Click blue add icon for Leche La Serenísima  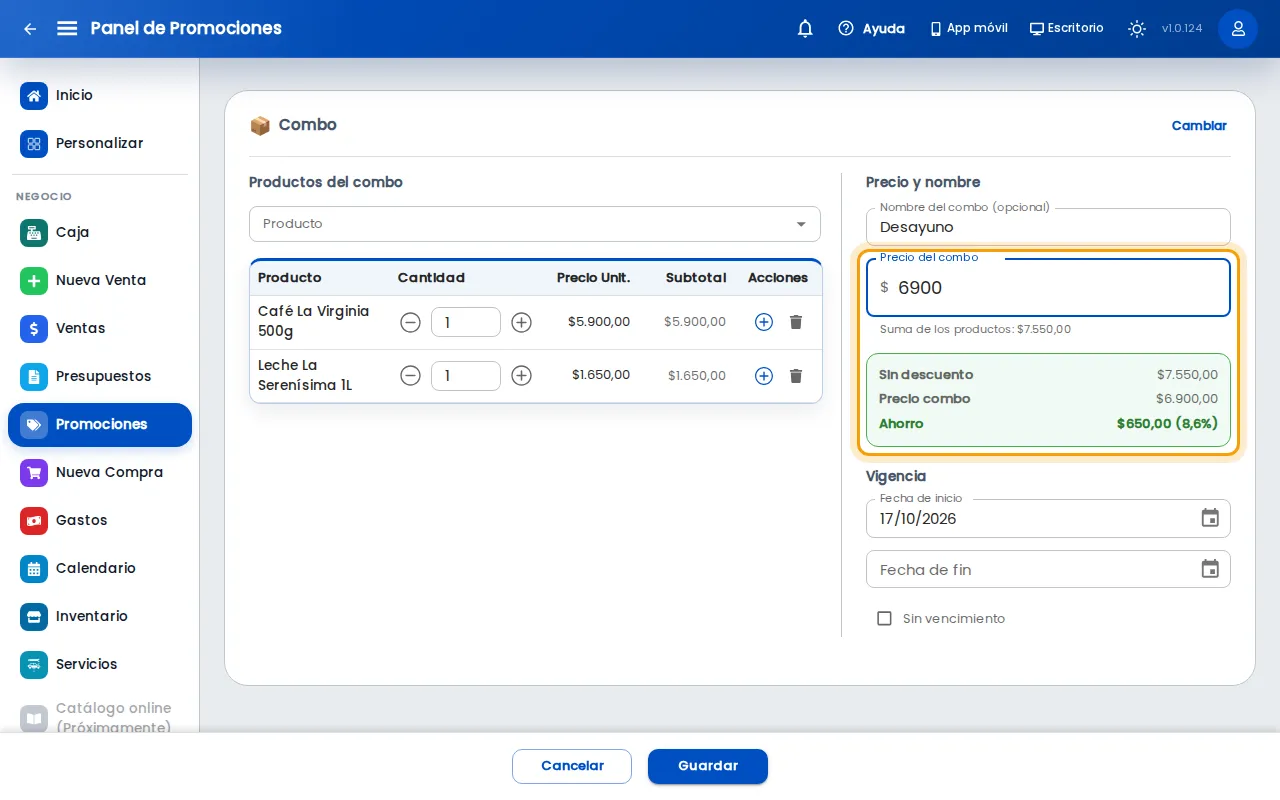click(764, 376)
